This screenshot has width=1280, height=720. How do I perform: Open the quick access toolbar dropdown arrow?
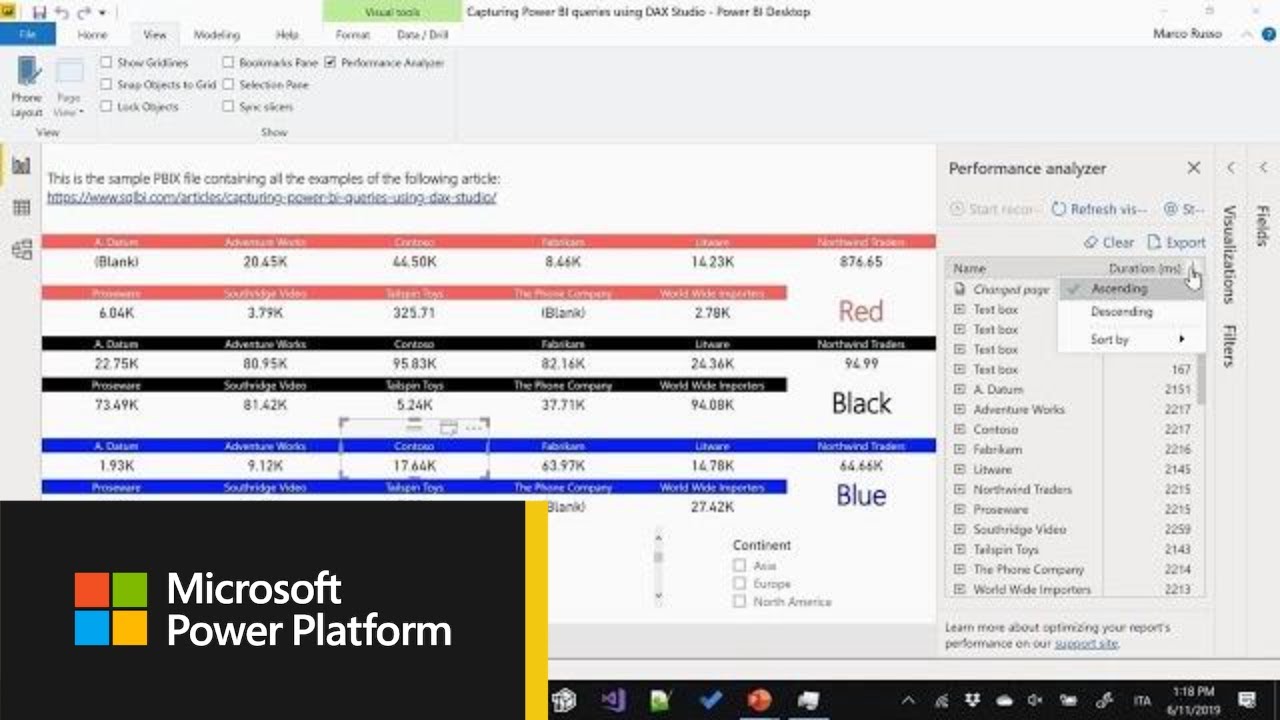102,13
